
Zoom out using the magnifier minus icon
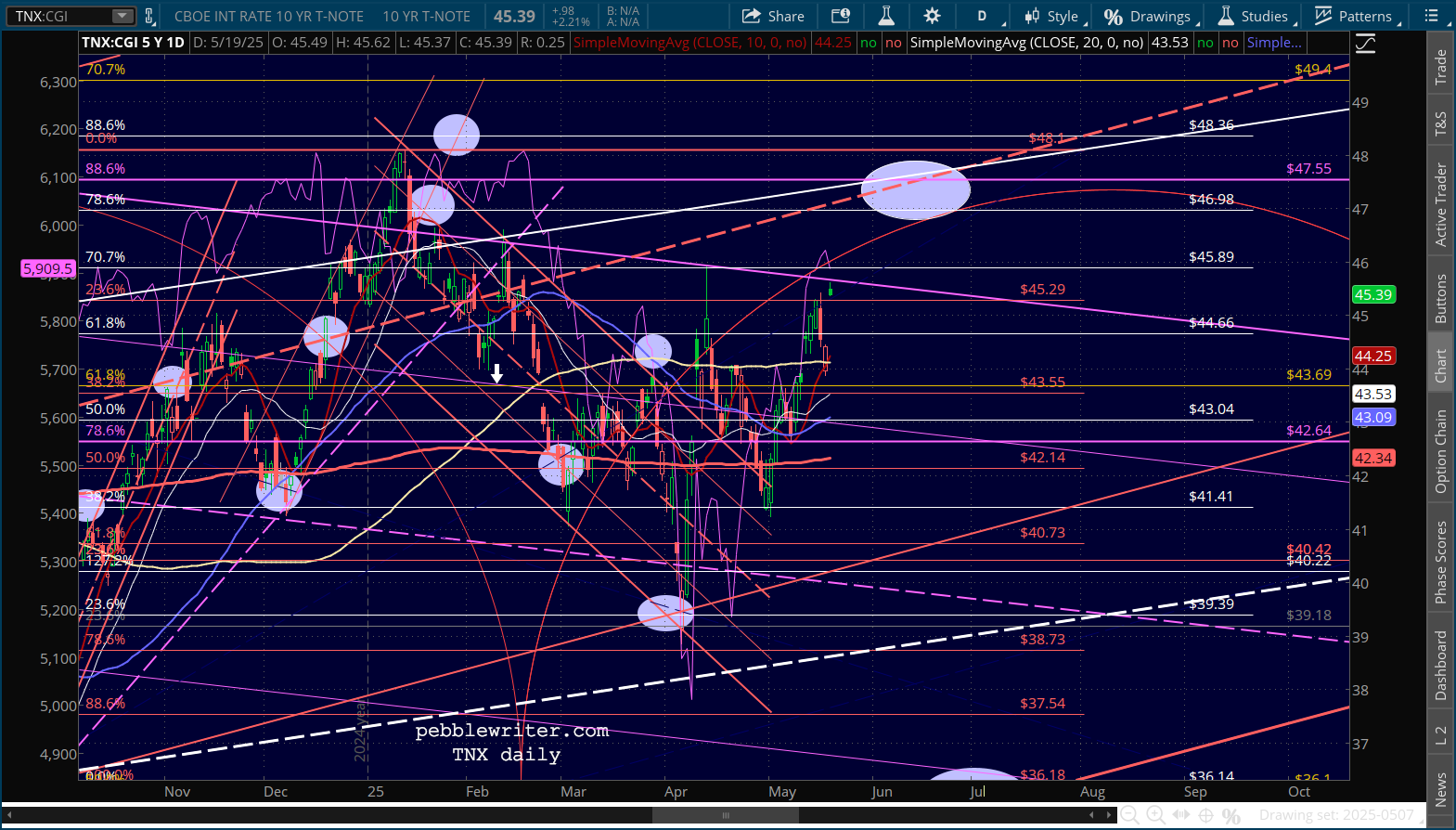[x=1129, y=815]
